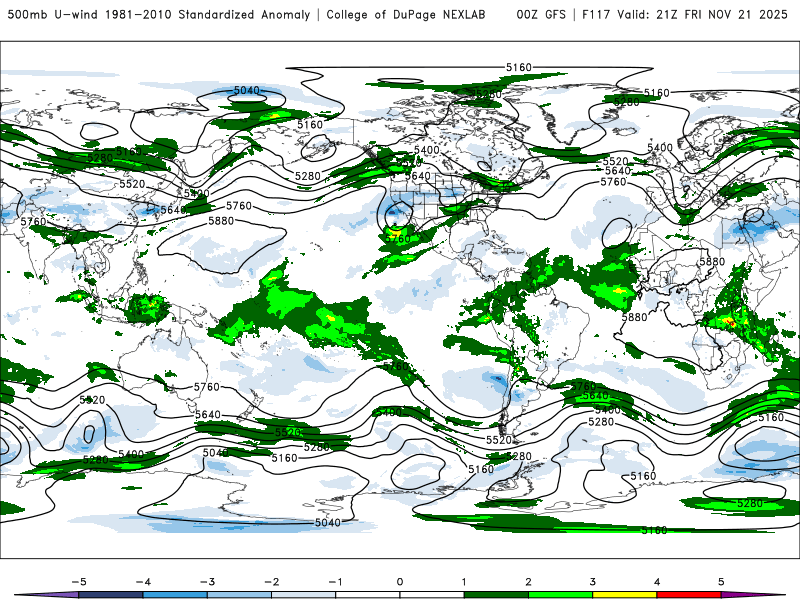
Task: Pick the pale blue -2 to -1 colorbar segment
Action: pos(304,595)
